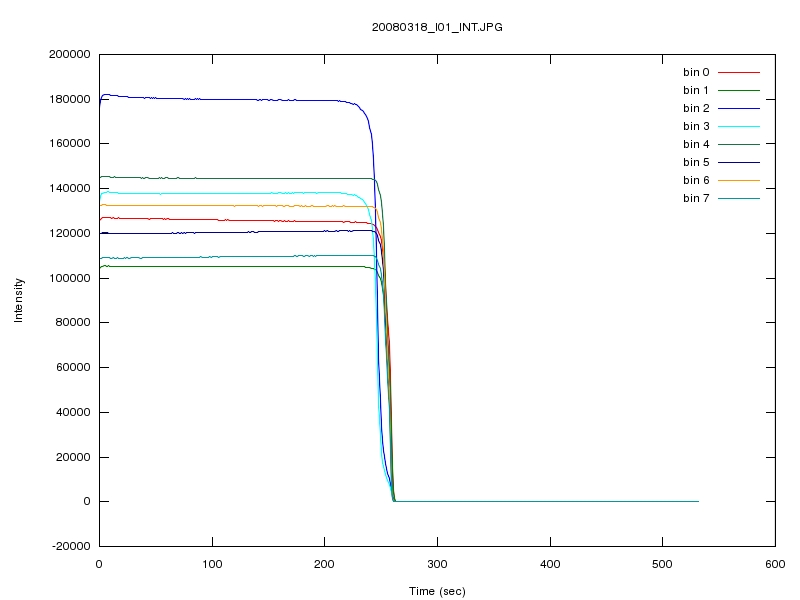The width and height of the screenshot is (800, 600).
Task: Click the 400 x-axis tick label
Action: click(x=550, y=564)
